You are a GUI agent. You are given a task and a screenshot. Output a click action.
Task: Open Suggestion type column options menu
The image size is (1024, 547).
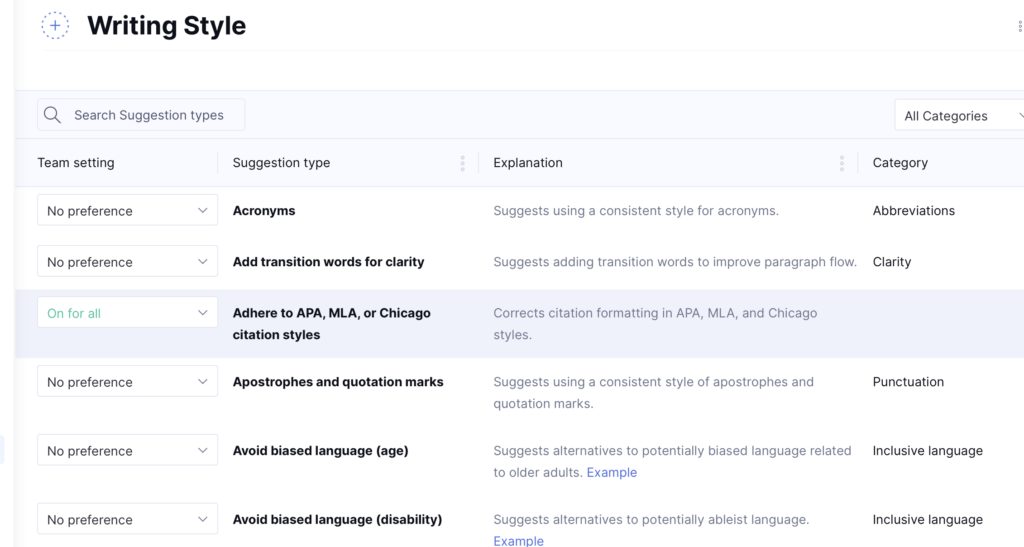click(462, 163)
